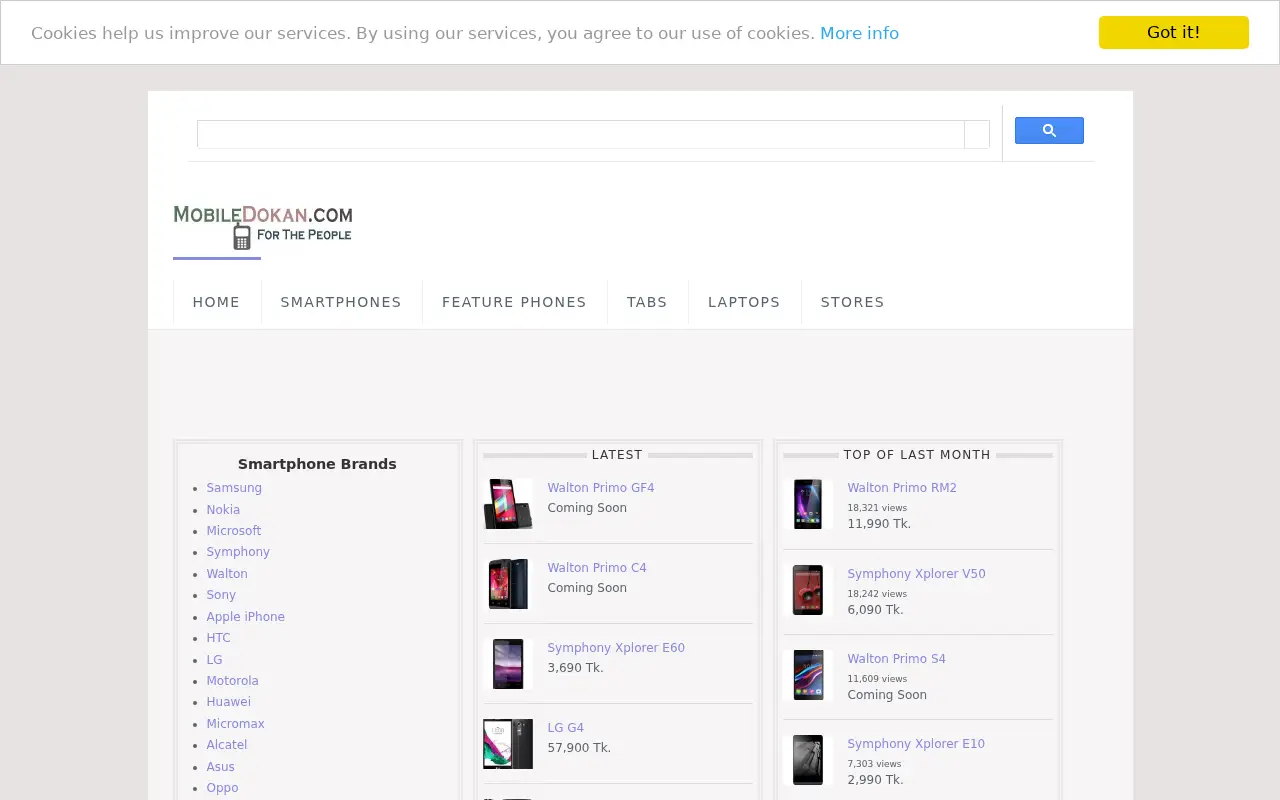Open the Walton Primo C4 phone thumbnail
The image size is (1280, 800).
tap(508, 584)
